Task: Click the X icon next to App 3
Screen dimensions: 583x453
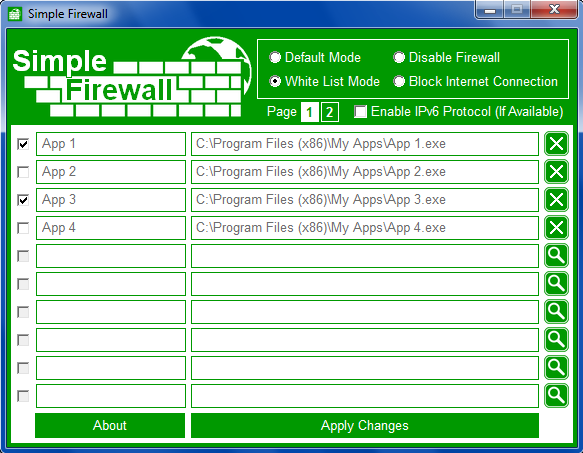Action: tap(556, 200)
